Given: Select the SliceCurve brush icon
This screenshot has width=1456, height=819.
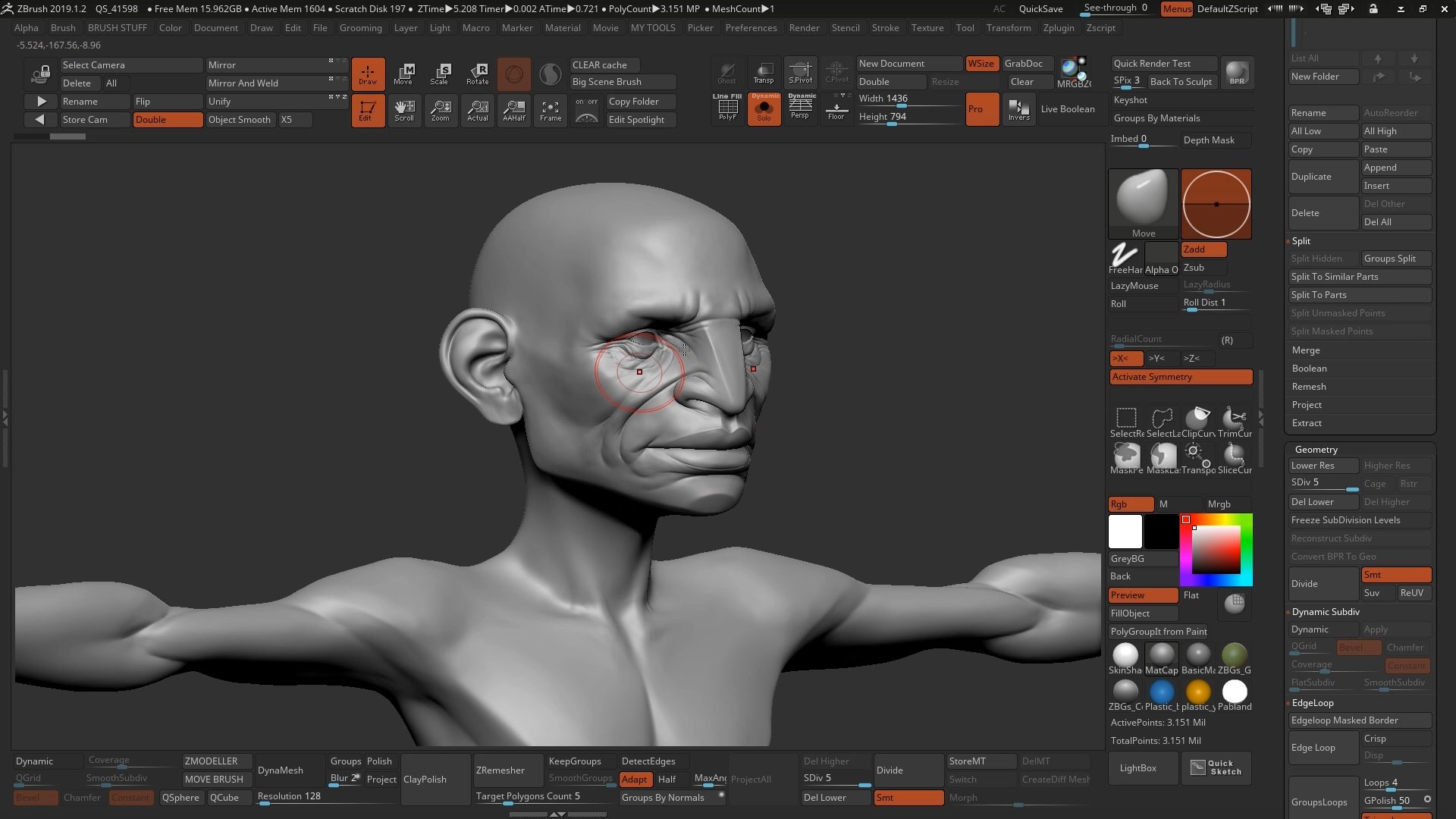Looking at the screenshot, I should click(1235, 459).
